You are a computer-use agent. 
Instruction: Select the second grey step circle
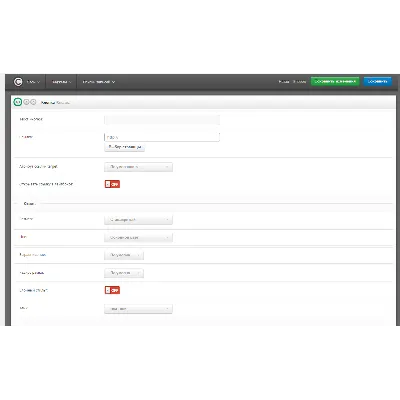tap(26, 102)
